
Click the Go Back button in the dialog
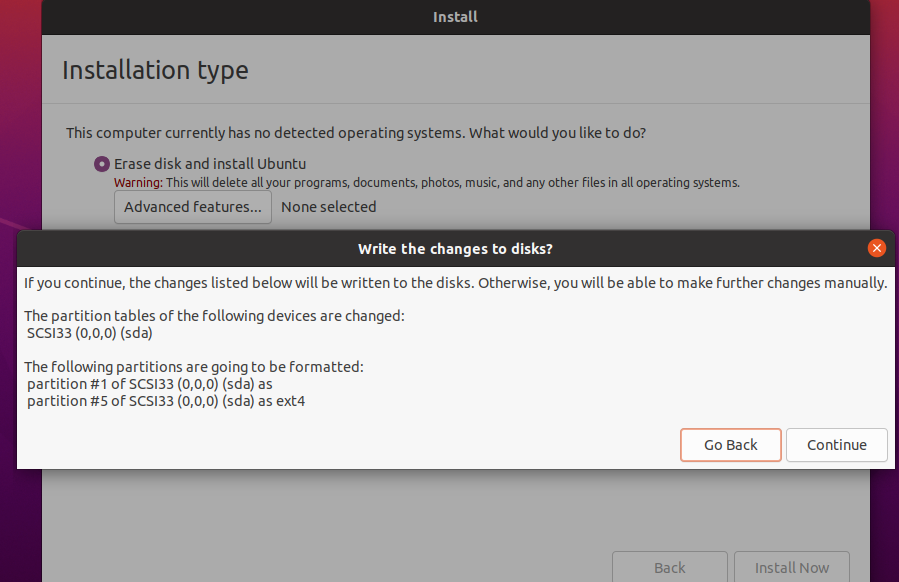point(730,445)
